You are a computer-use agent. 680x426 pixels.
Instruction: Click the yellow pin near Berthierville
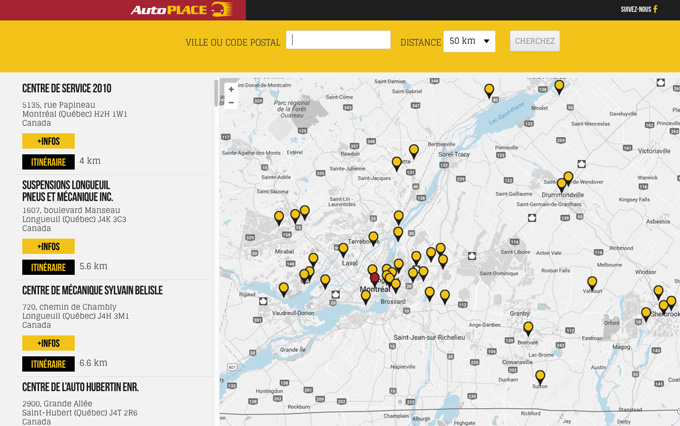[x=414, y=151]
